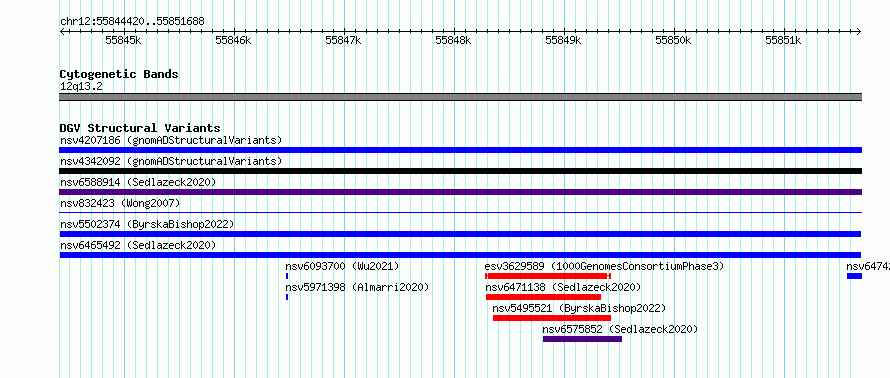Click the right arrowhead of the ruler
This screenshot has width=890, height=378.
[x=859, y=31]
